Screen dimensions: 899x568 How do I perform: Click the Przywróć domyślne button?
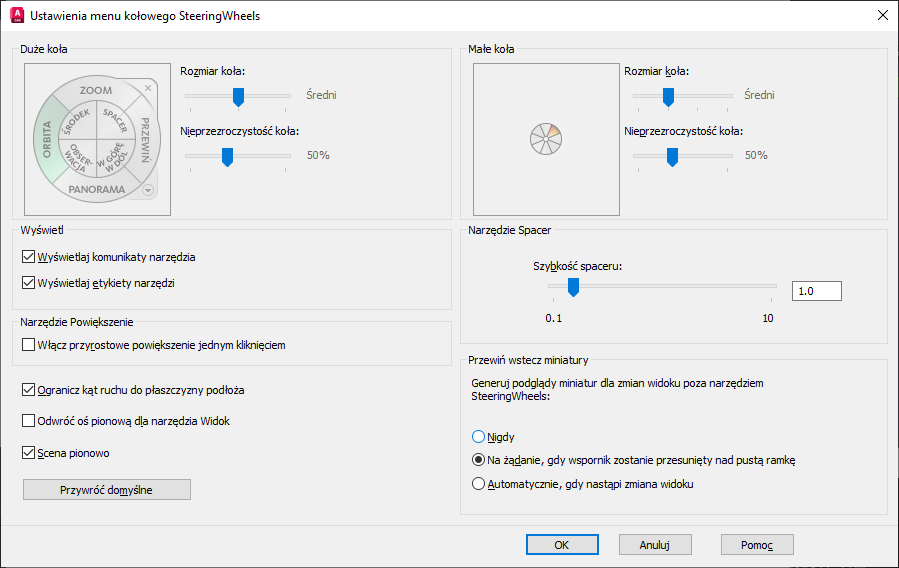[x=107, y=489]
